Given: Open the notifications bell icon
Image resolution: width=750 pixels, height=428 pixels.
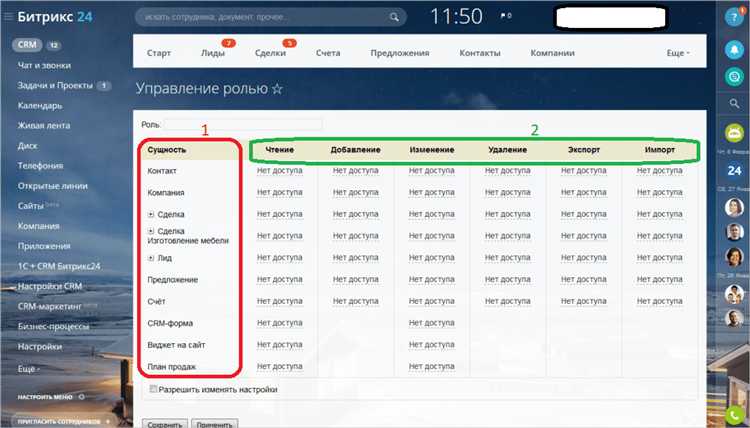Looking at the screenshot, I should 734,50.
